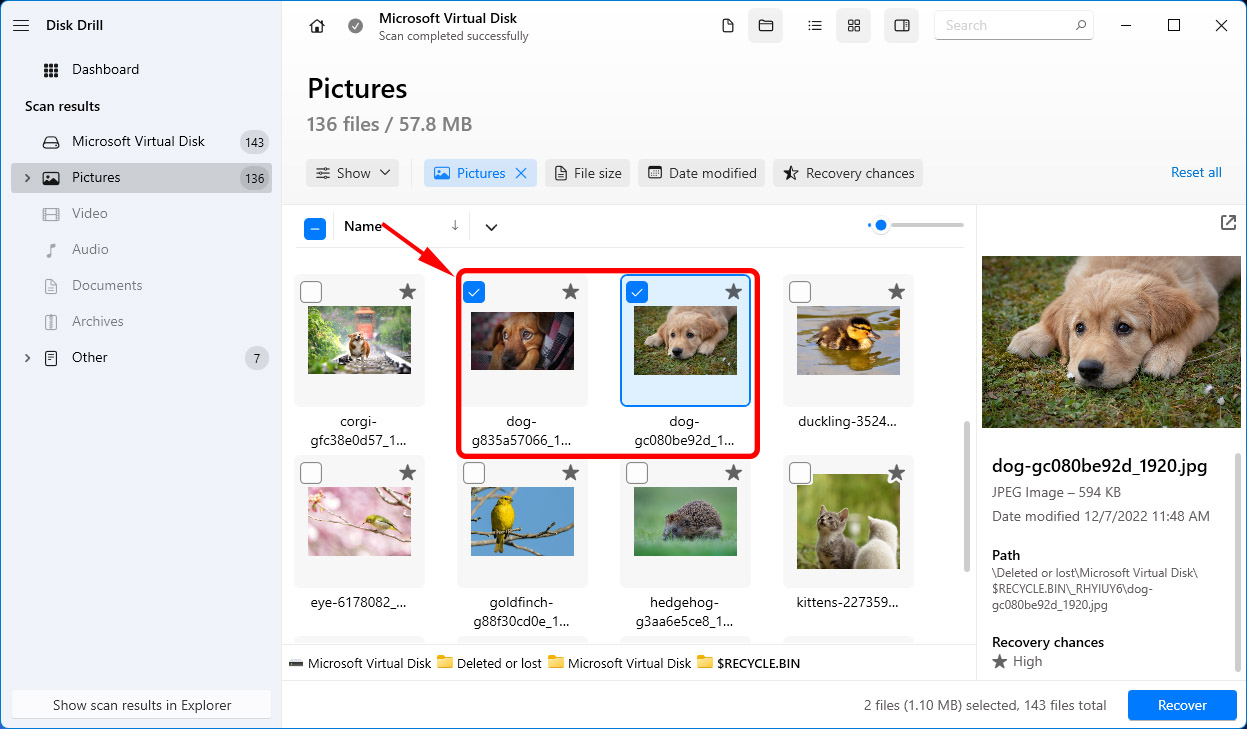Open preview in external window
The height and width of the screenshot is (729, 1247).
[1228, 223]
